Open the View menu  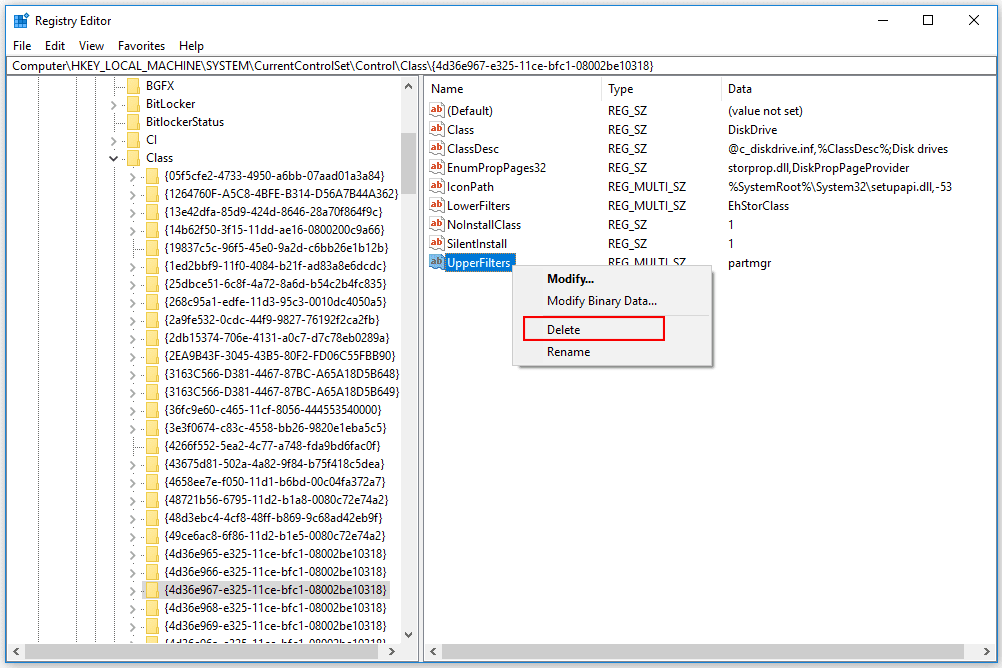pos(91,45)
